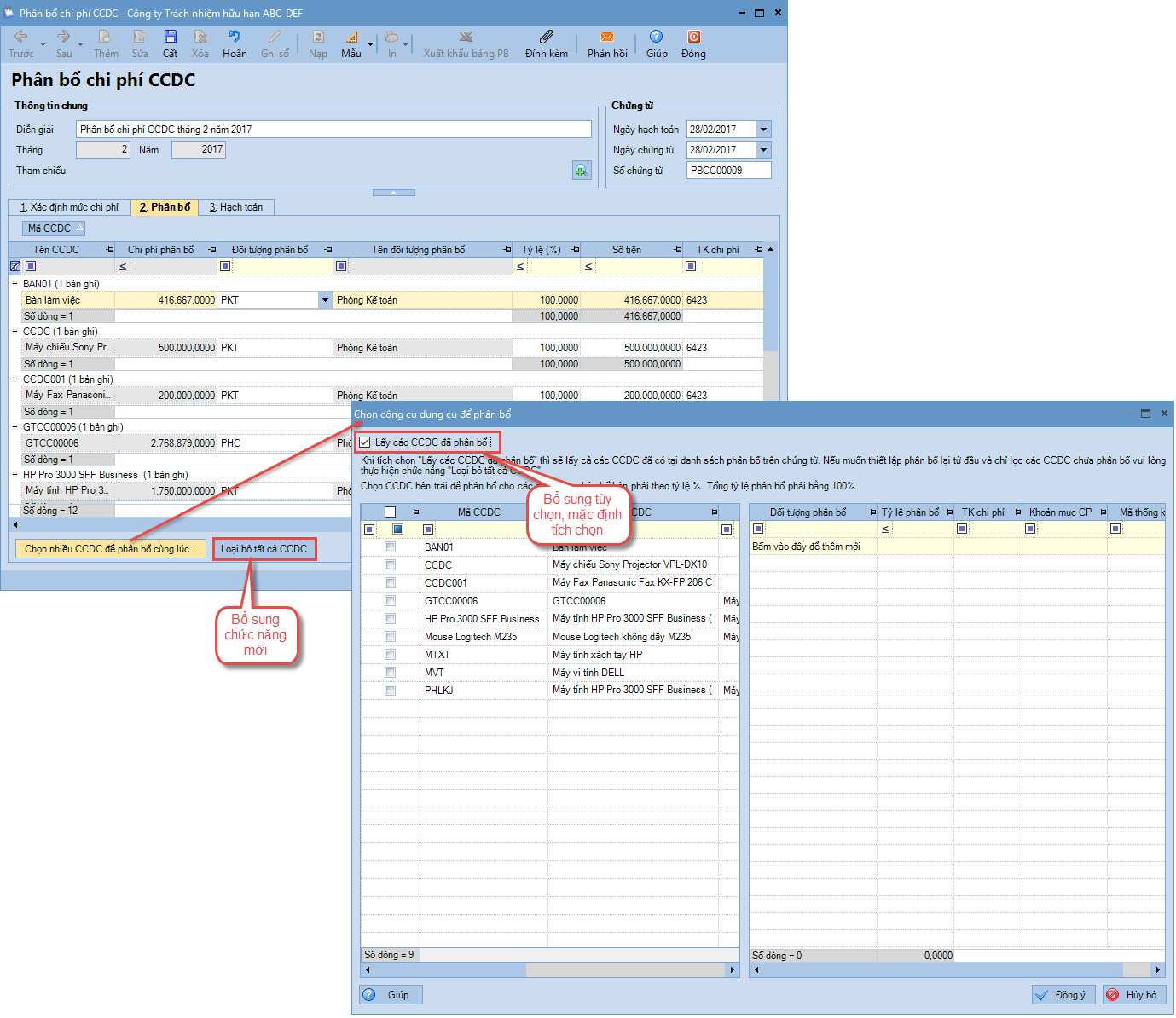The image size is (1176, 1018).
Task: Switch to 3. Hạch toán tab
Action: 236,207
